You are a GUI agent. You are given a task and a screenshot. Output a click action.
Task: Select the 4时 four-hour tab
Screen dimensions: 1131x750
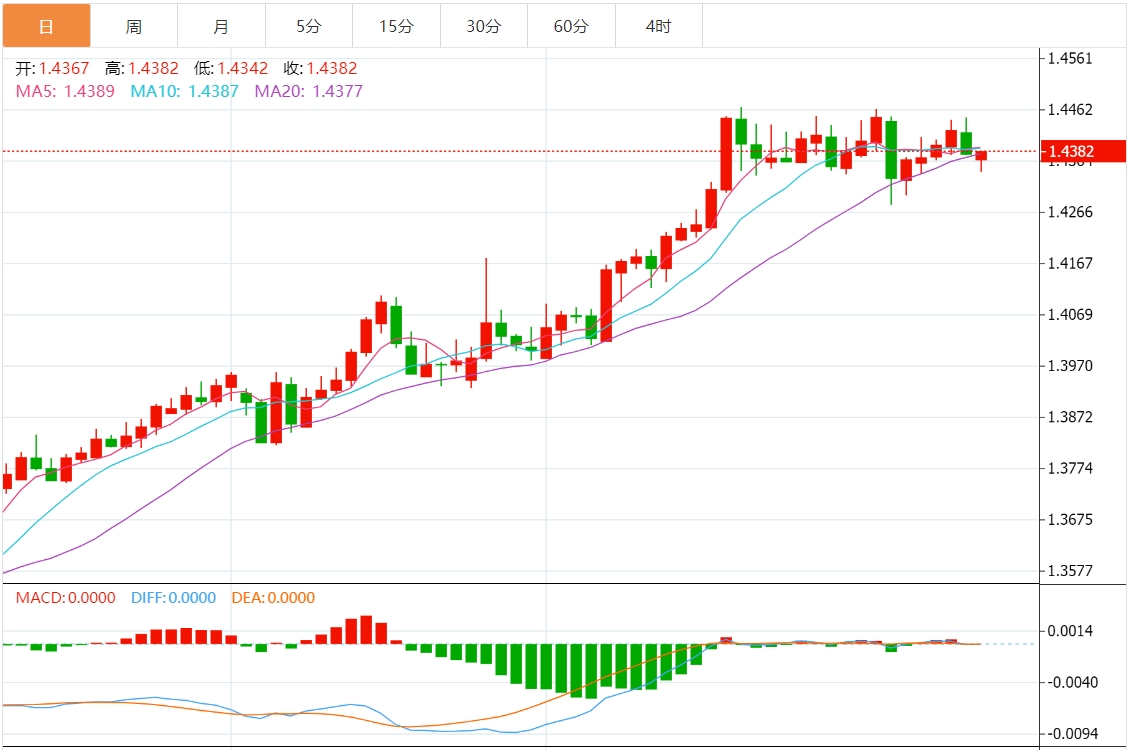point(659,27)
